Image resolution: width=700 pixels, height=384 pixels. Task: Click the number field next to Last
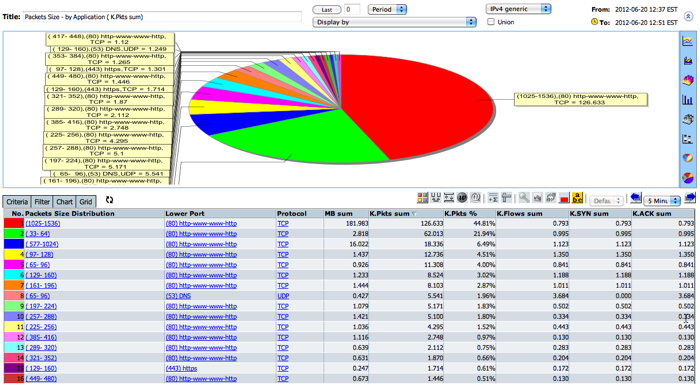tap(352, 9)
